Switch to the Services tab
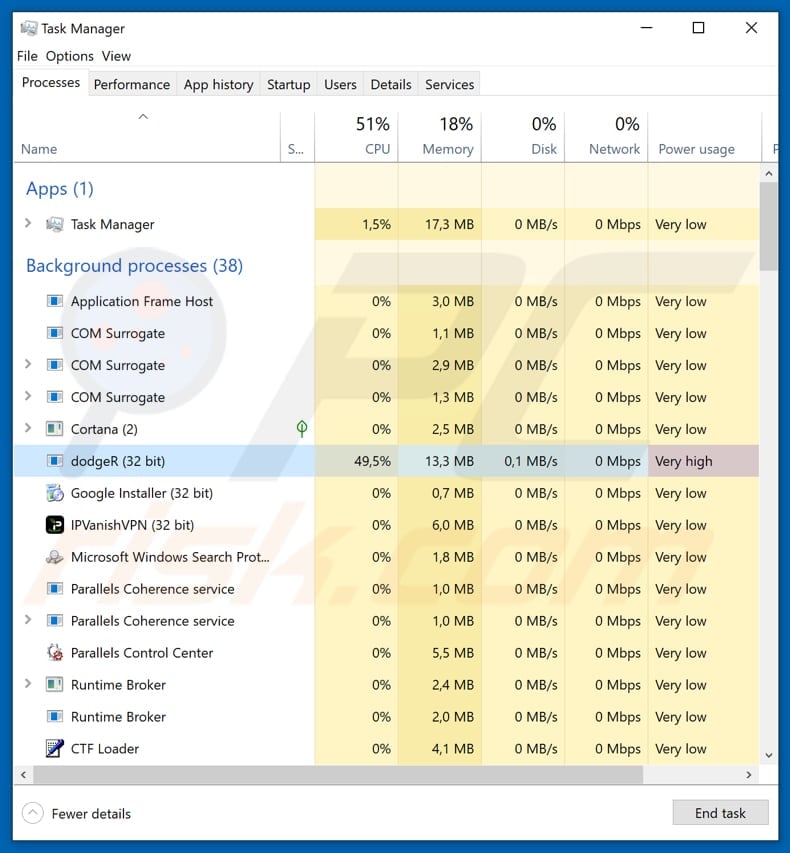790x853 pixels. tap(449, 84)
